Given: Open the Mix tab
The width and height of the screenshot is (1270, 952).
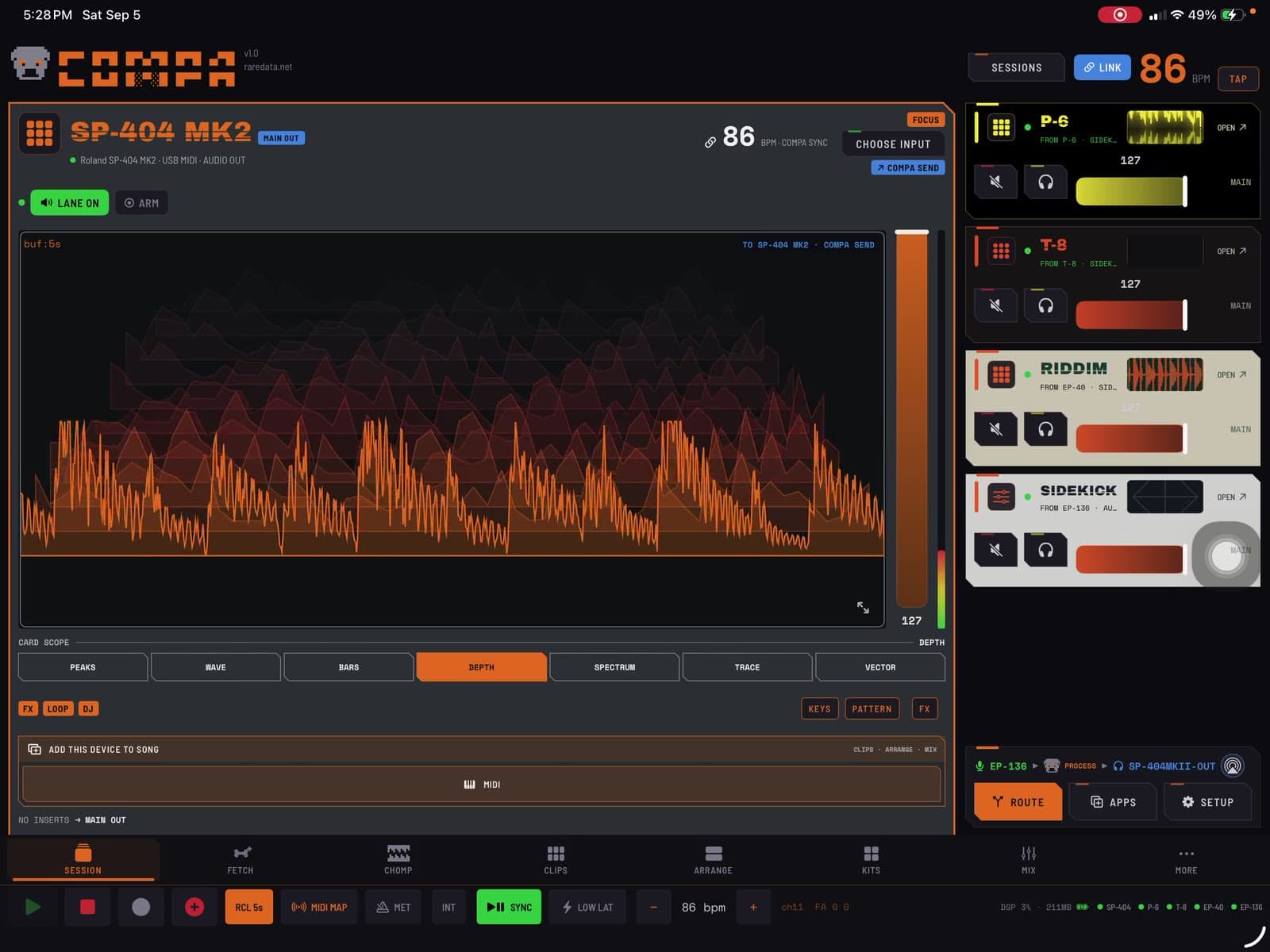Looking at the screenshot, I should pyautogui.click(x=1029, y=860).
